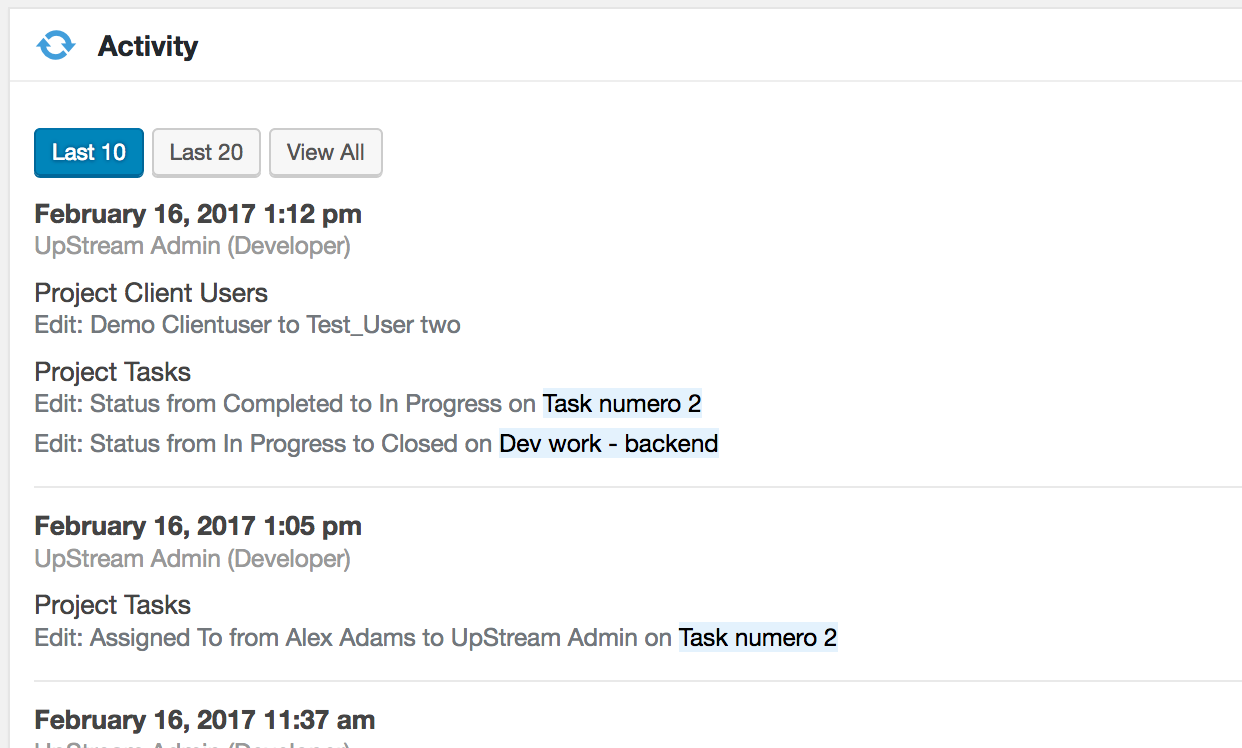Click the Project Client Users section heading

tap(151, 293)
